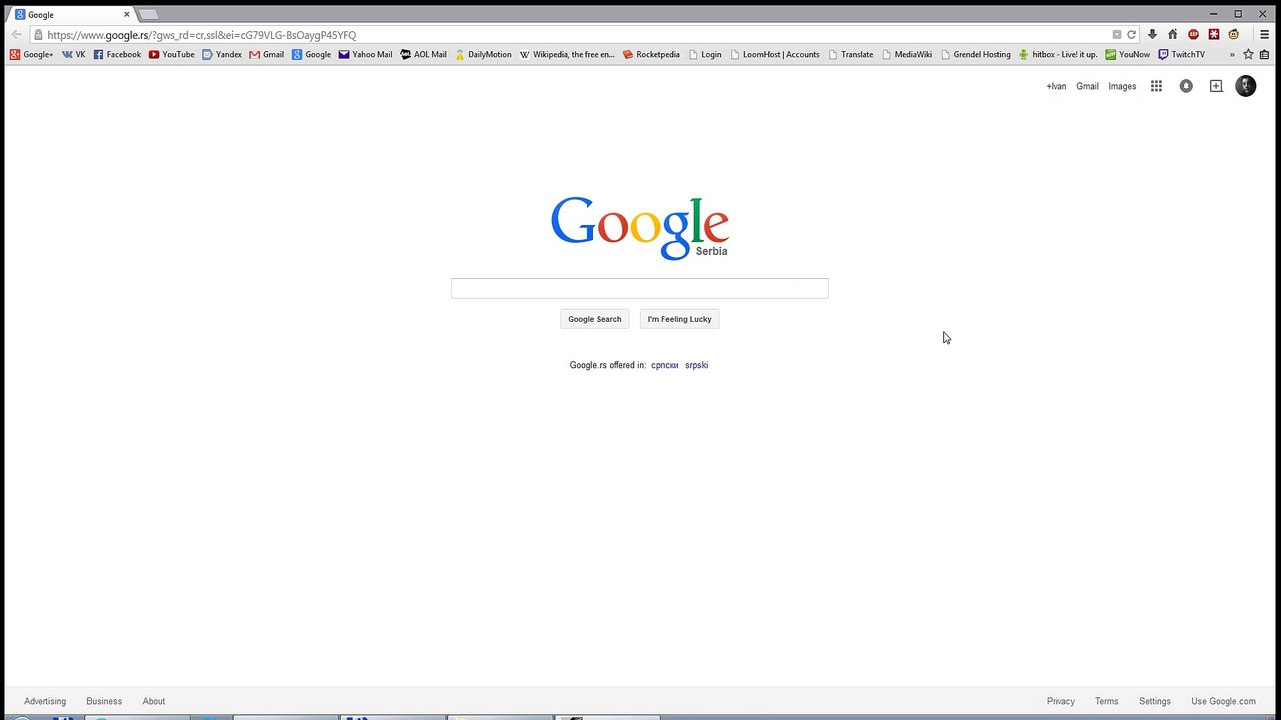The width and height of the screenshot is (1281, 720).
Task: Open the Adblock Plus extension icon
Action: (x=1193, y=34)
